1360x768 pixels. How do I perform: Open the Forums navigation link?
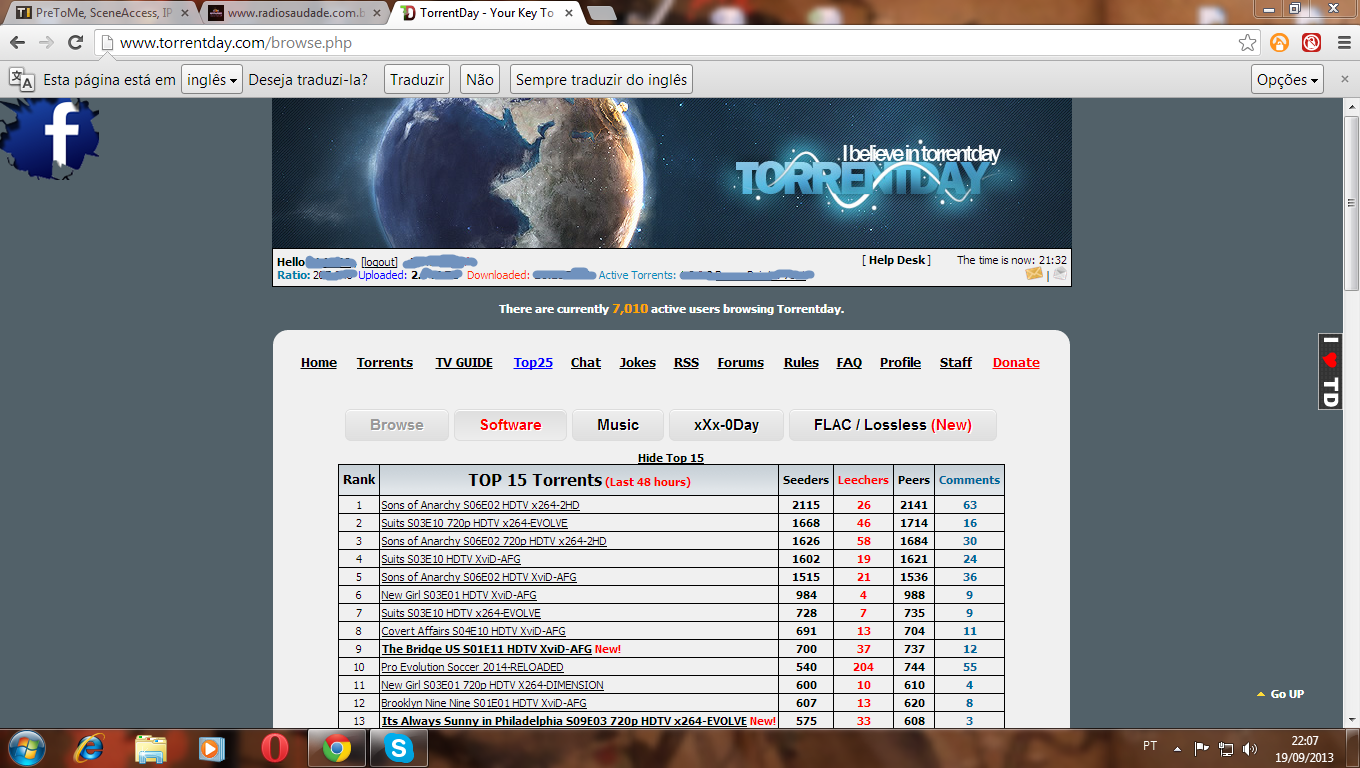click(x=741, y=363)
